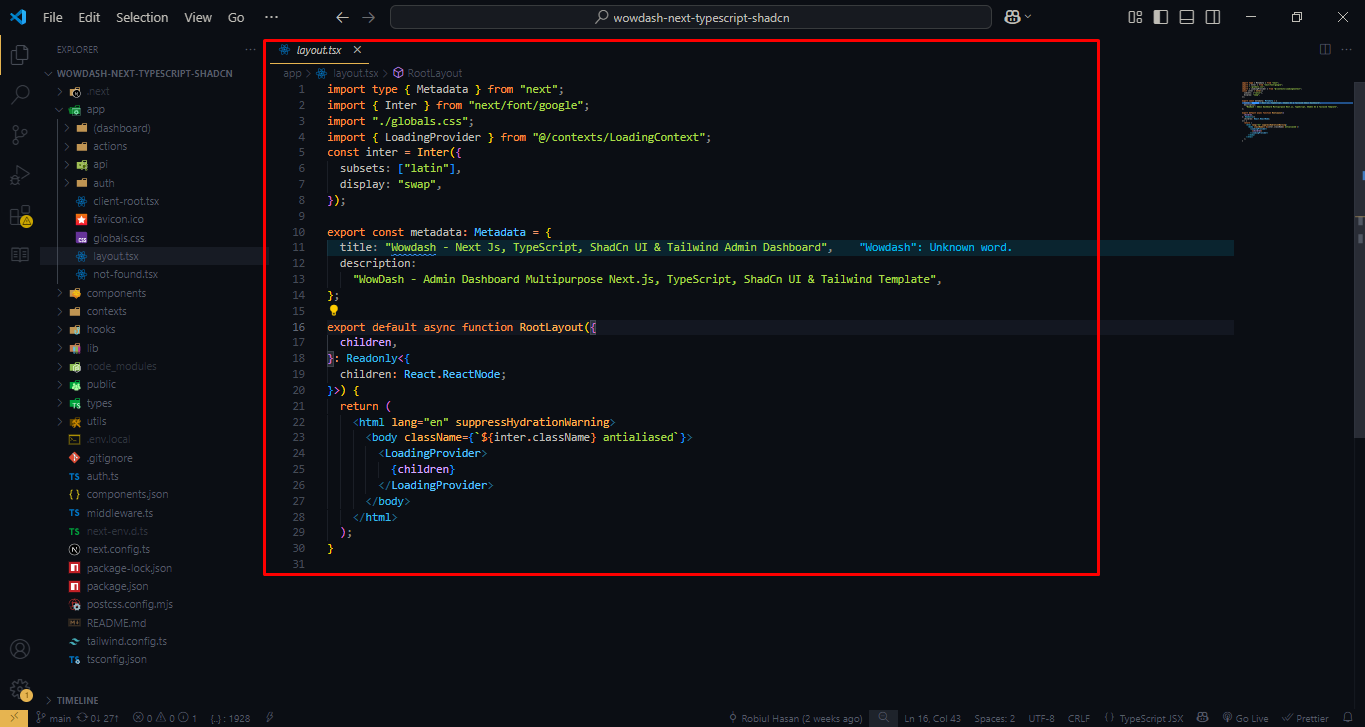Open the Extensions view icon
The height and width of the screenshot is (727, 1365).
tap(19, 213)
